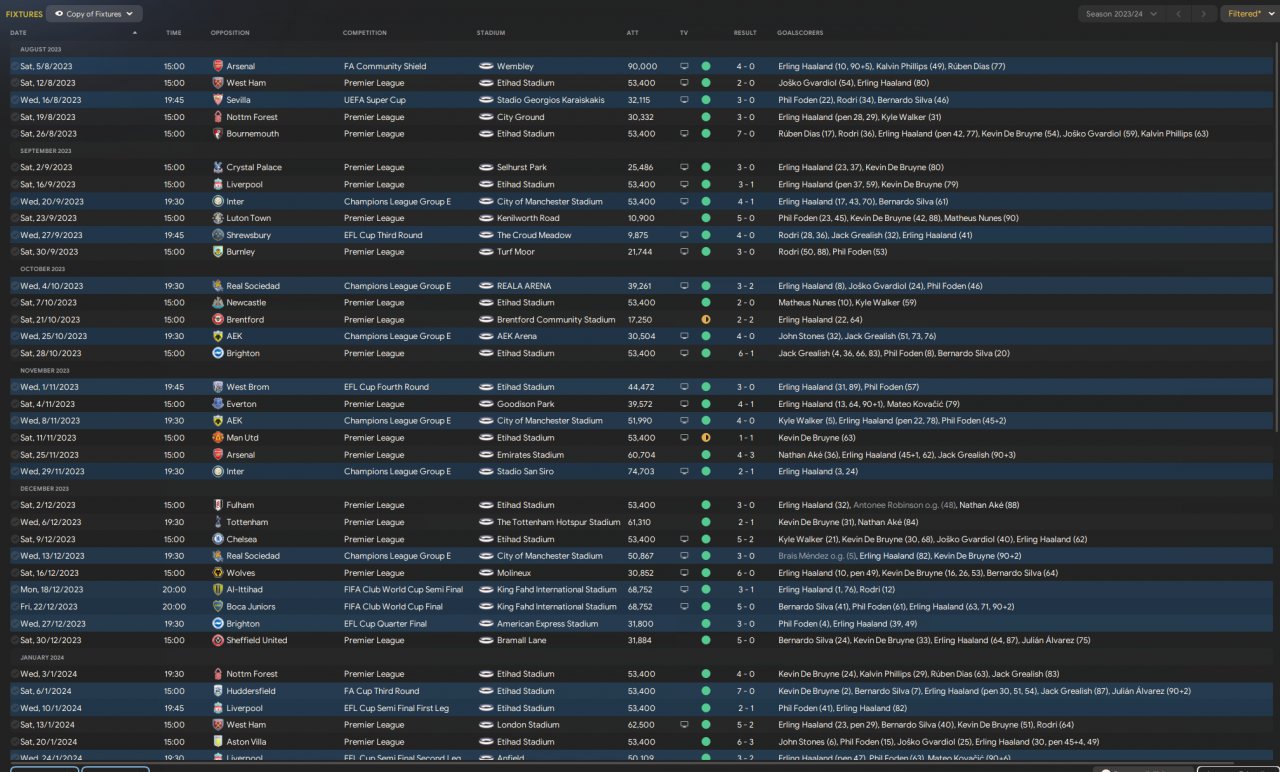Open the Filtered dropdown

(1248, 14)
